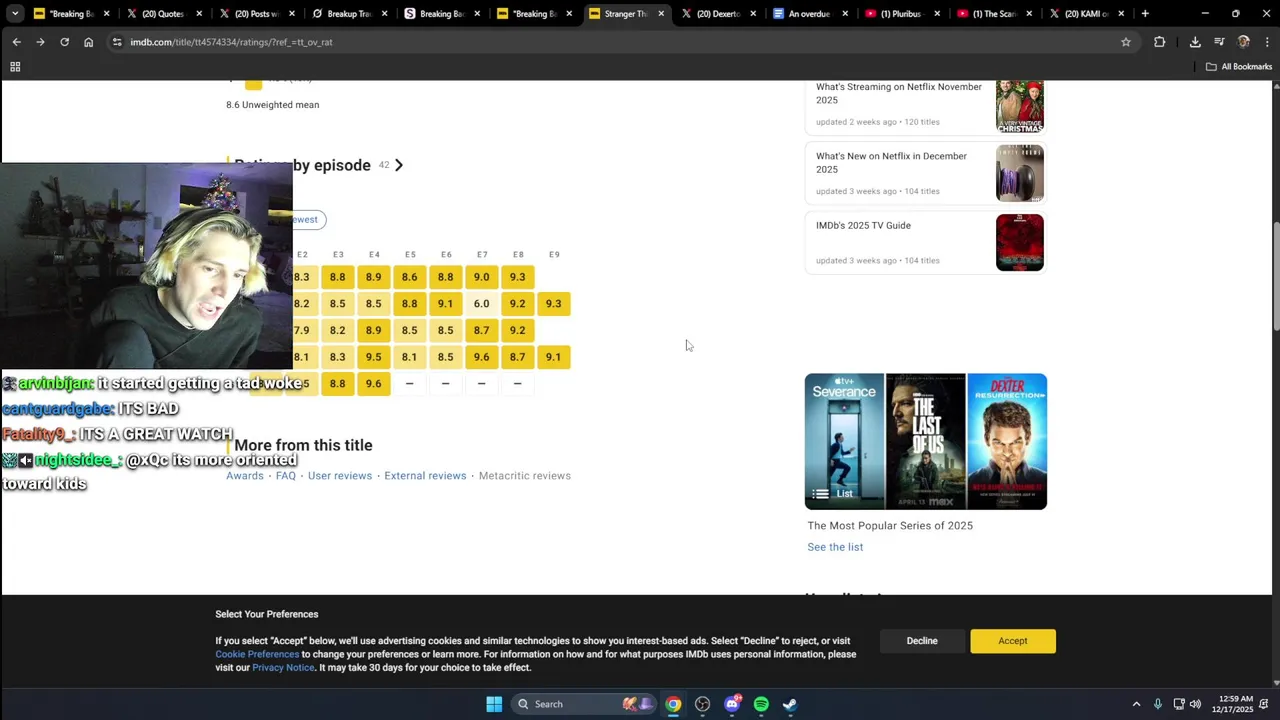This screenshot has height=720, width=1280.
Task: Add a new browser tab
Action: (1145, 14)
